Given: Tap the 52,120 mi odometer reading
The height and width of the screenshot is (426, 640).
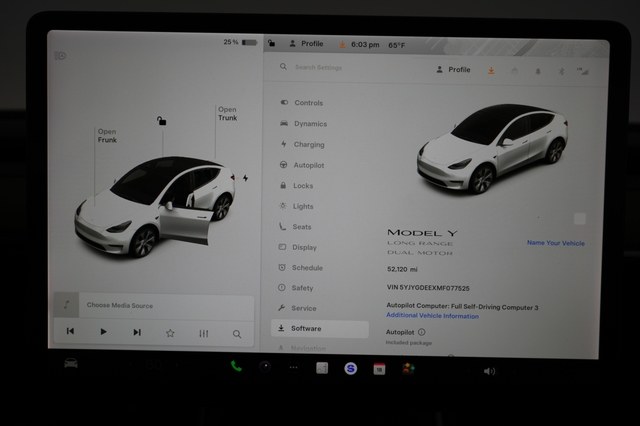Looking at the screenshot, I should coord(402,269).
